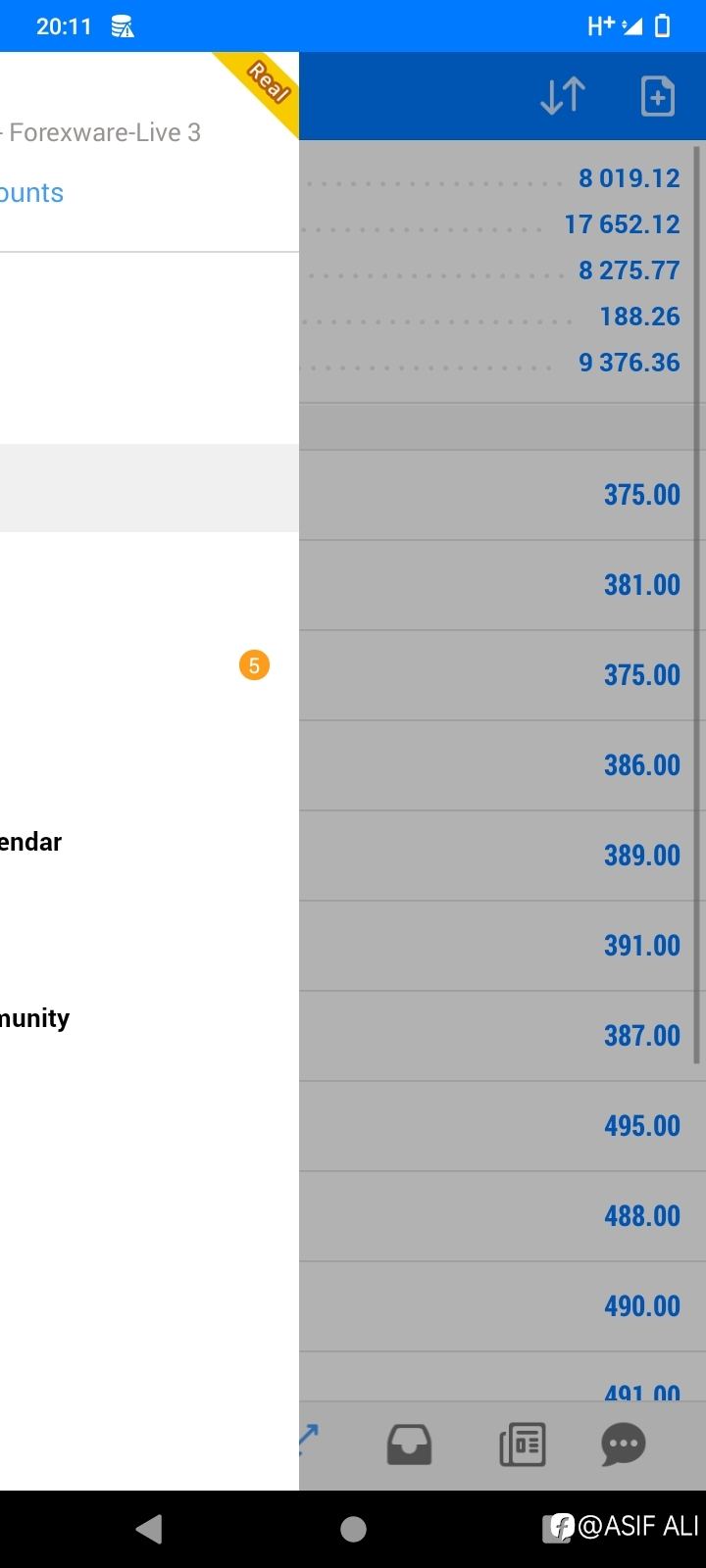Open the chat speech bubble icon
This screenshot has width=706, height=1568.
point(624,1445)
